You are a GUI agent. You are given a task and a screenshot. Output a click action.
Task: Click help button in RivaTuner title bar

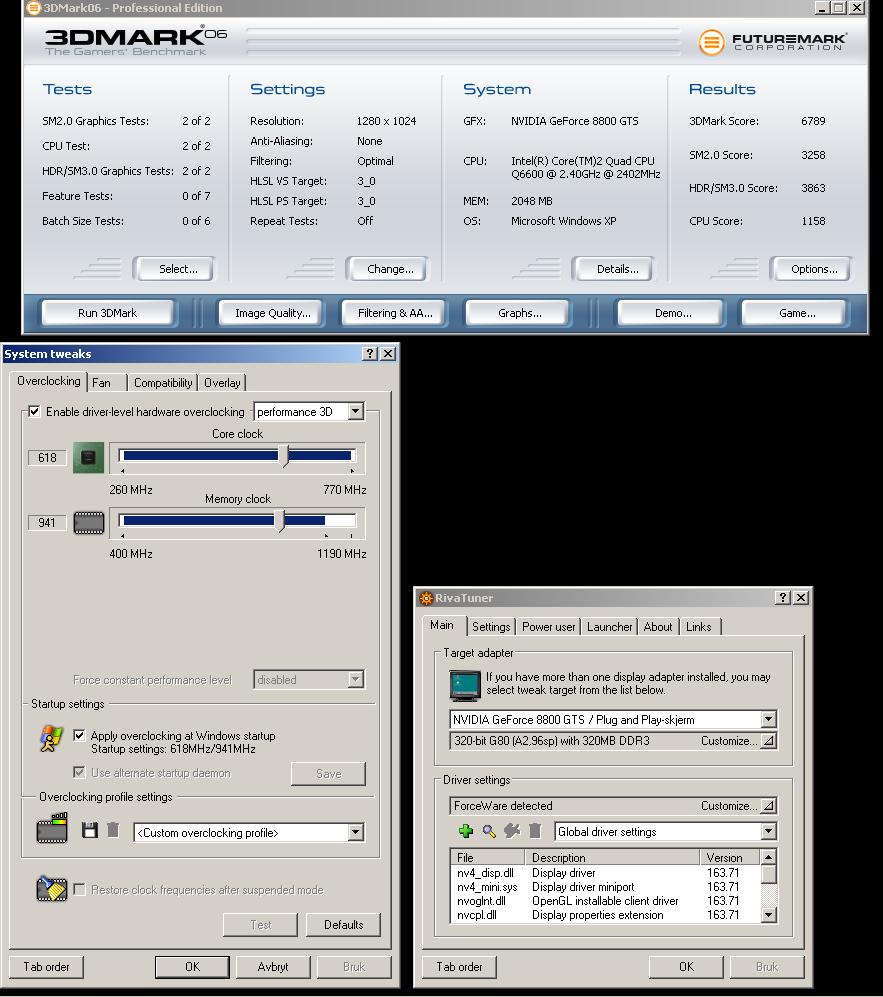point(783,598)
